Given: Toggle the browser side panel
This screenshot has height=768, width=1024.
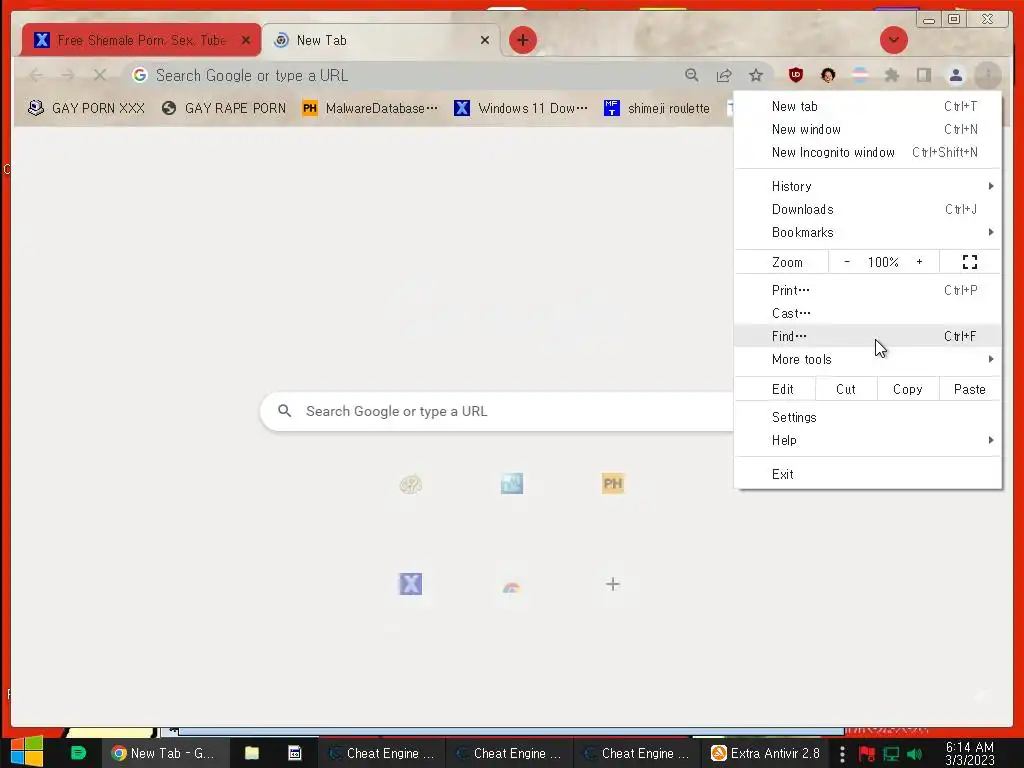Looking at the screenshot, I should point(923,75).
